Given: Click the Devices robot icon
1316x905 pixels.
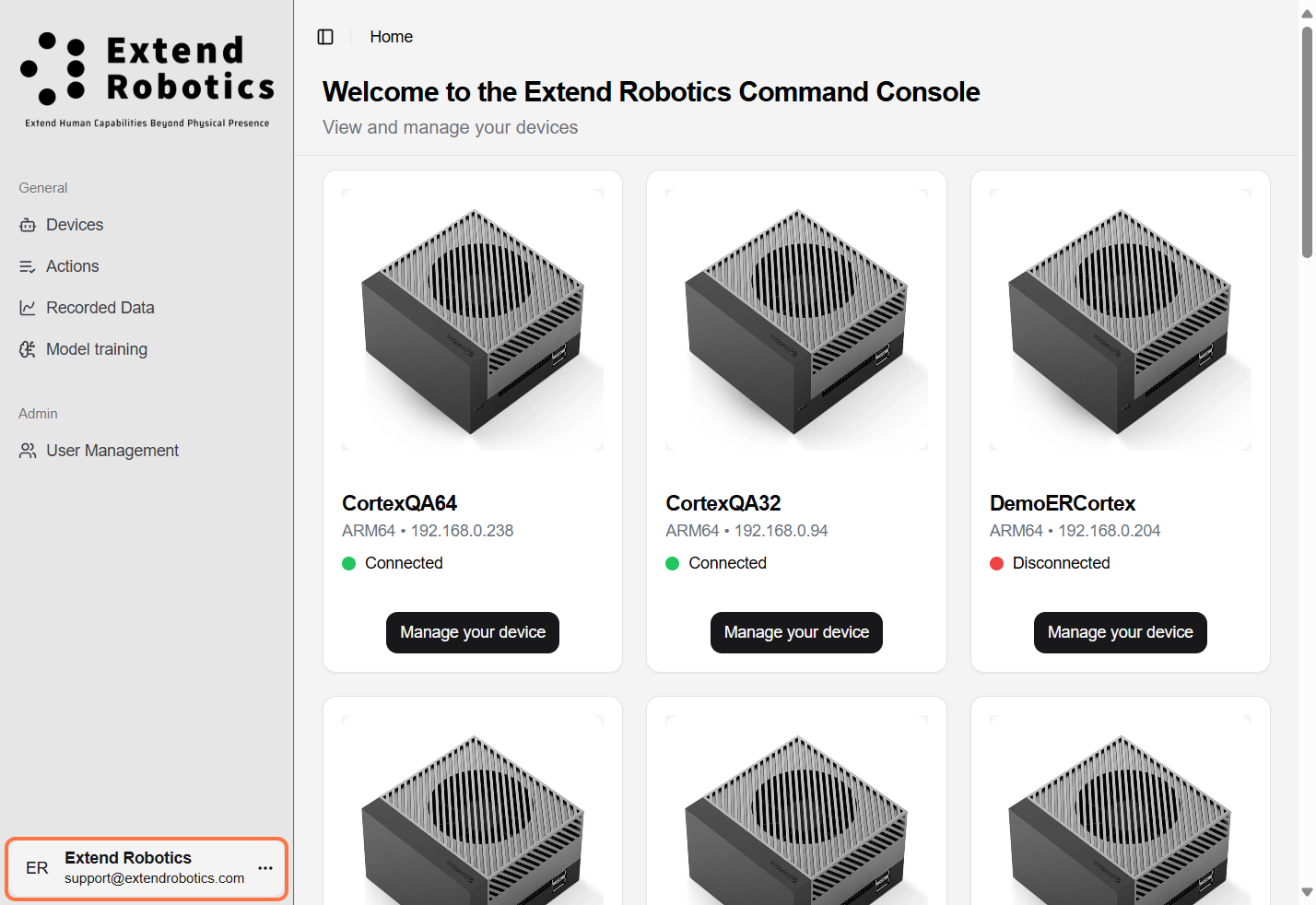Looking at the screenshot, I should [28, 225].
